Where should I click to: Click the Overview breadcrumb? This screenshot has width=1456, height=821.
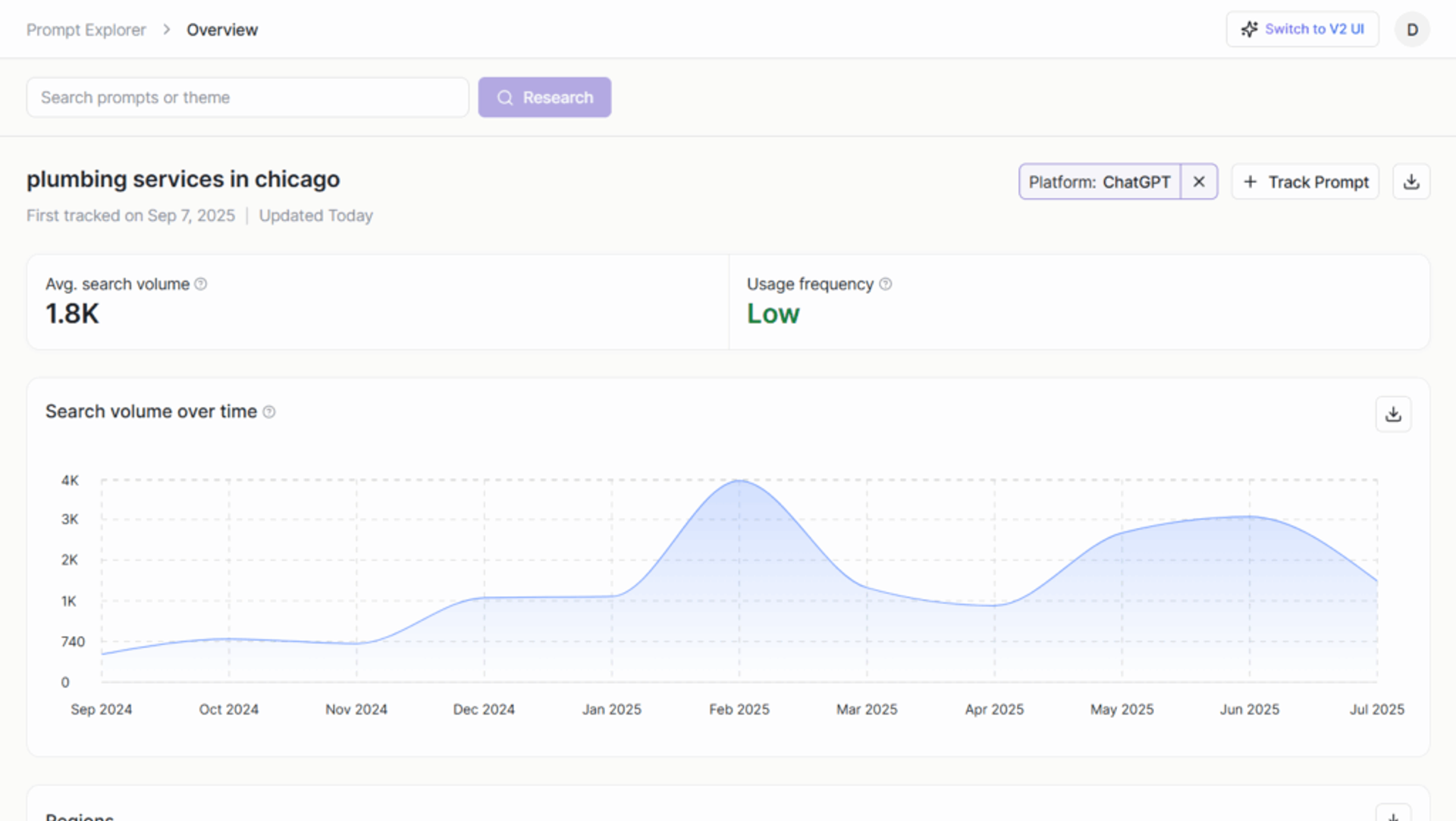click(x=222, y=30)
